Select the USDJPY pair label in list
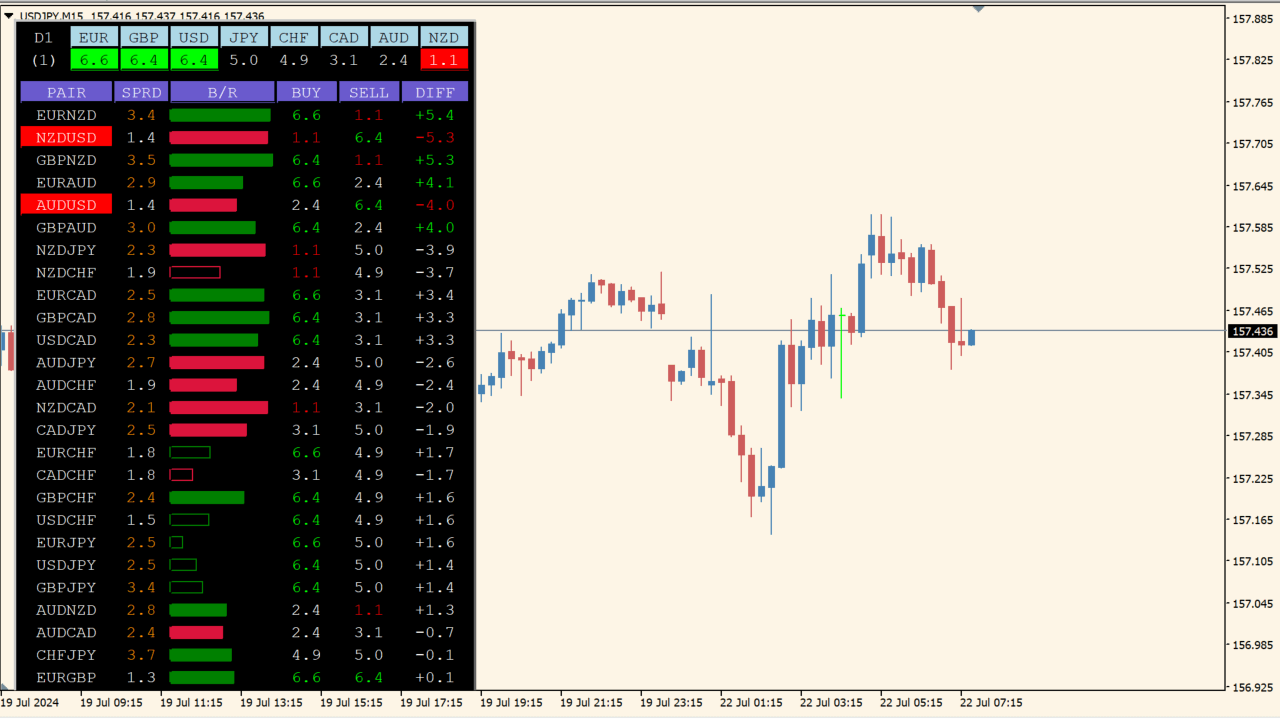Image resolution: width=1280 pixels, height=719 pixels. tap(66, 565)
